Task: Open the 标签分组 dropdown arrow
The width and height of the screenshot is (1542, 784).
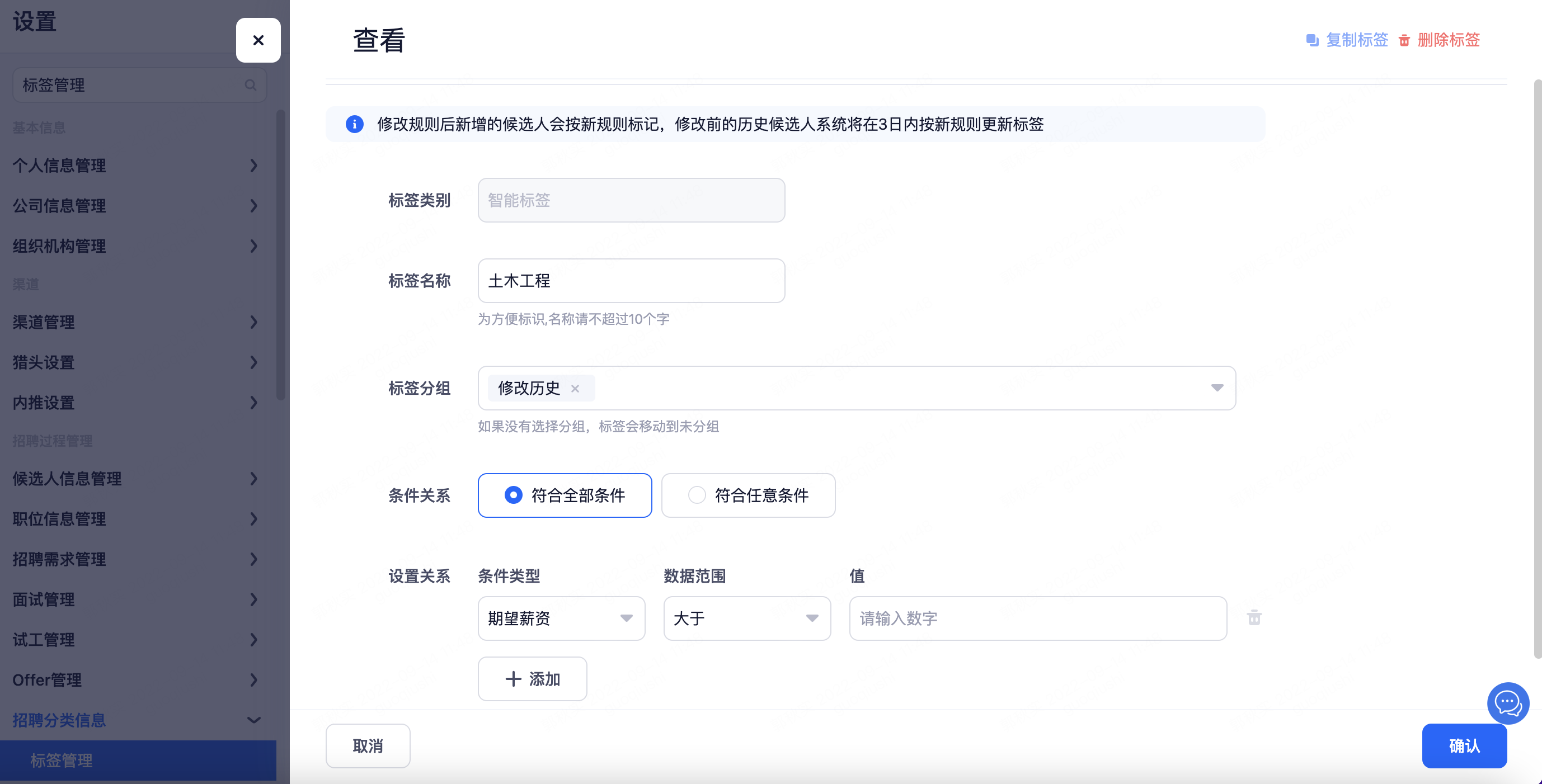Action: tap(1217, 388)
